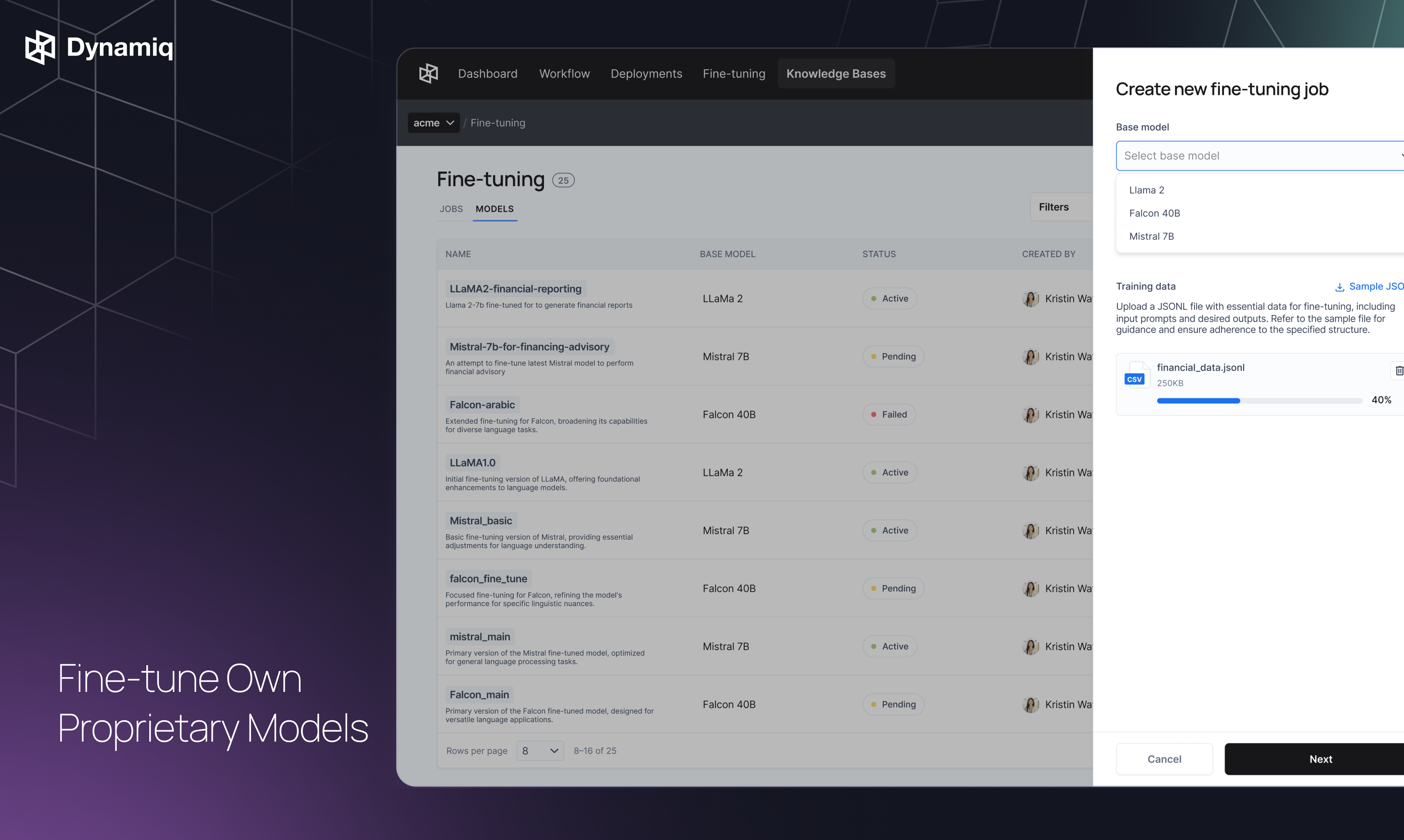Open the Mistral-7b-for-financing-advisory model
The image size is (1404, 840).
pos(529,347)
